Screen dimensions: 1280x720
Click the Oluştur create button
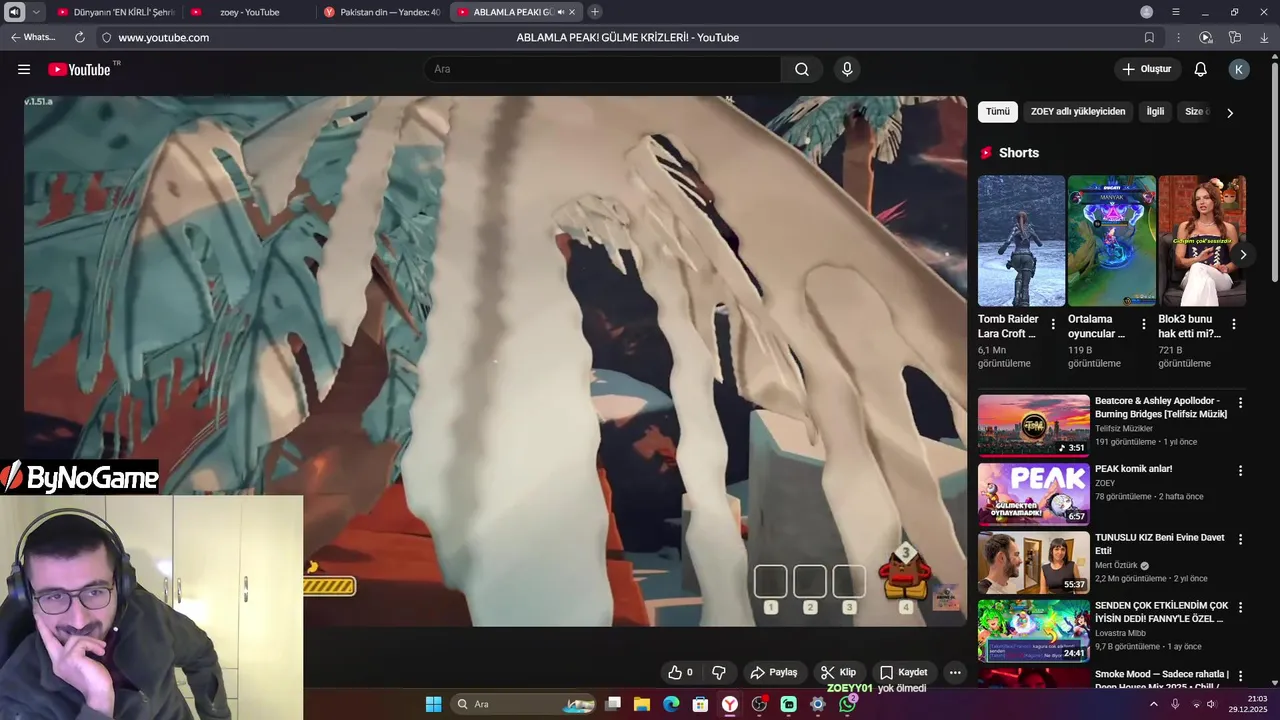[x=1146, y=69]
